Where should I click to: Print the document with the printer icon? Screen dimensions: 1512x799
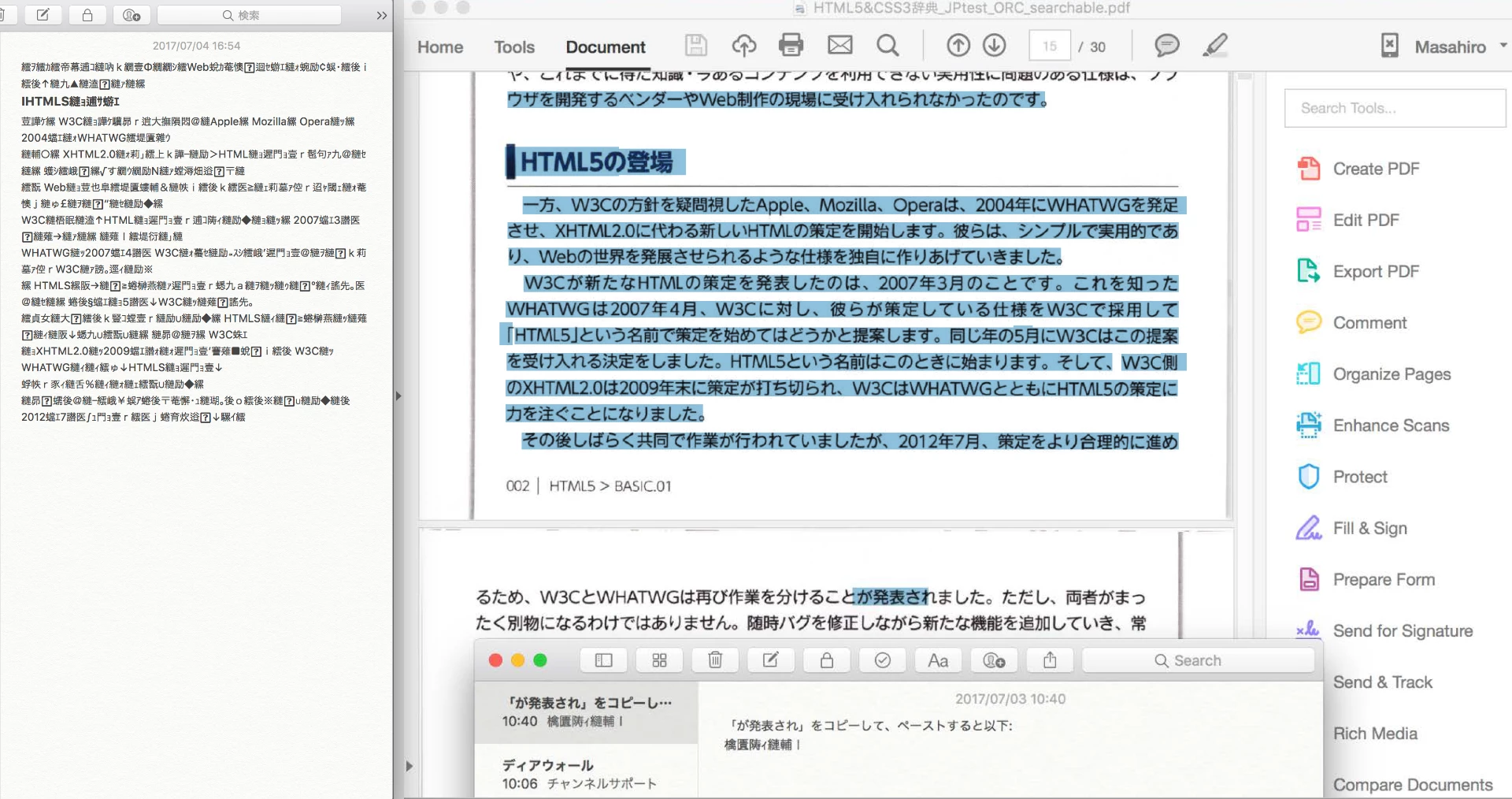[x=791, y=45]
